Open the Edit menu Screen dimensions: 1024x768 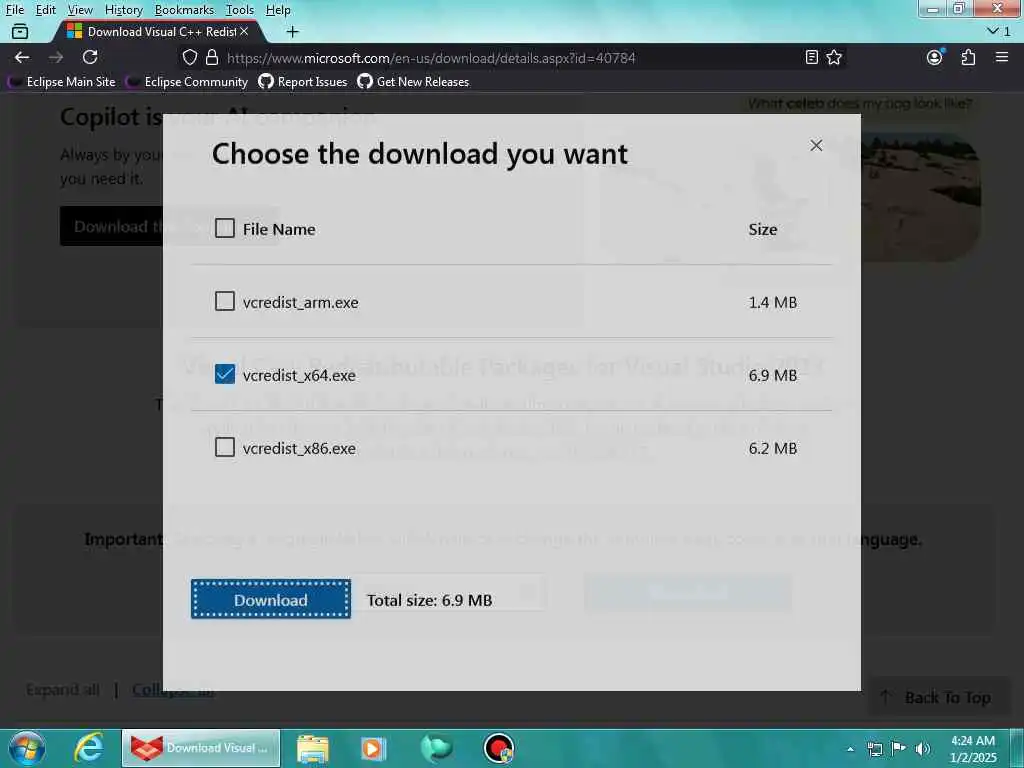[45, 10]
